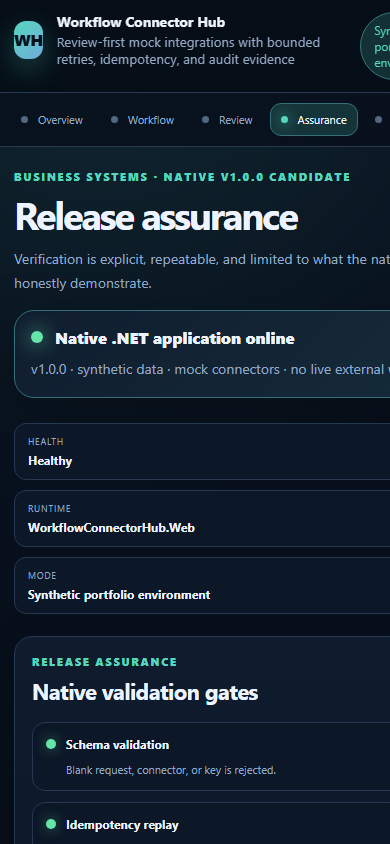Click the Schema validation gate title

coord(117,744)
